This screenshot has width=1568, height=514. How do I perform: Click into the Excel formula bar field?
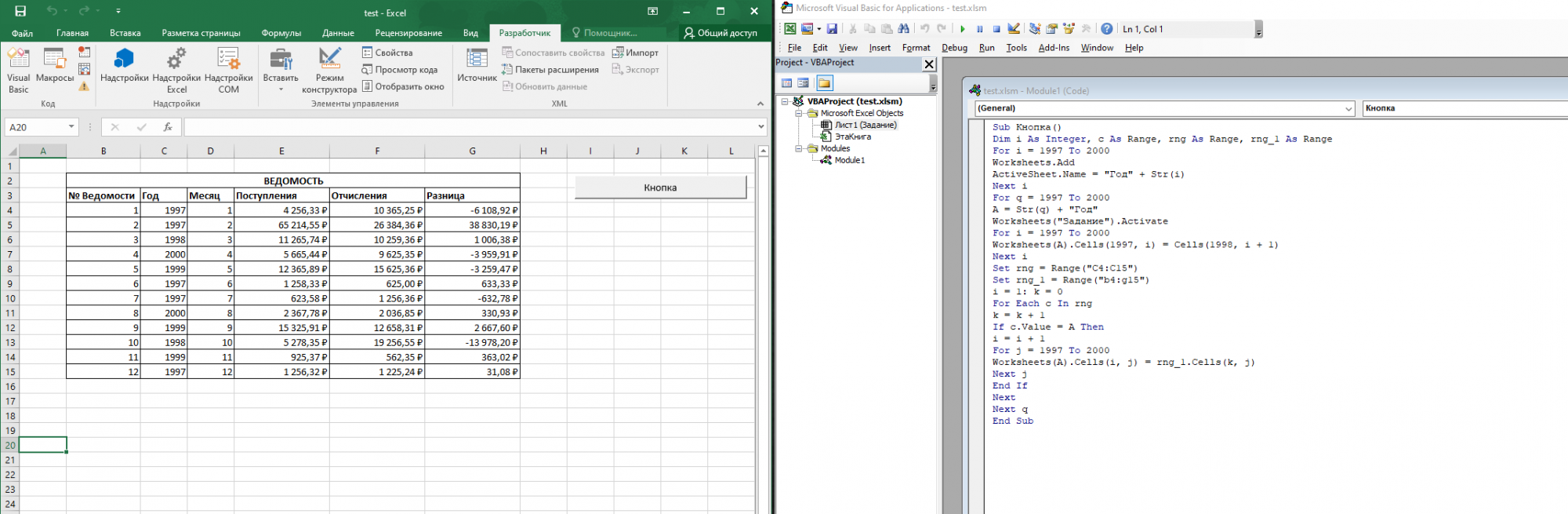(470, 127)
